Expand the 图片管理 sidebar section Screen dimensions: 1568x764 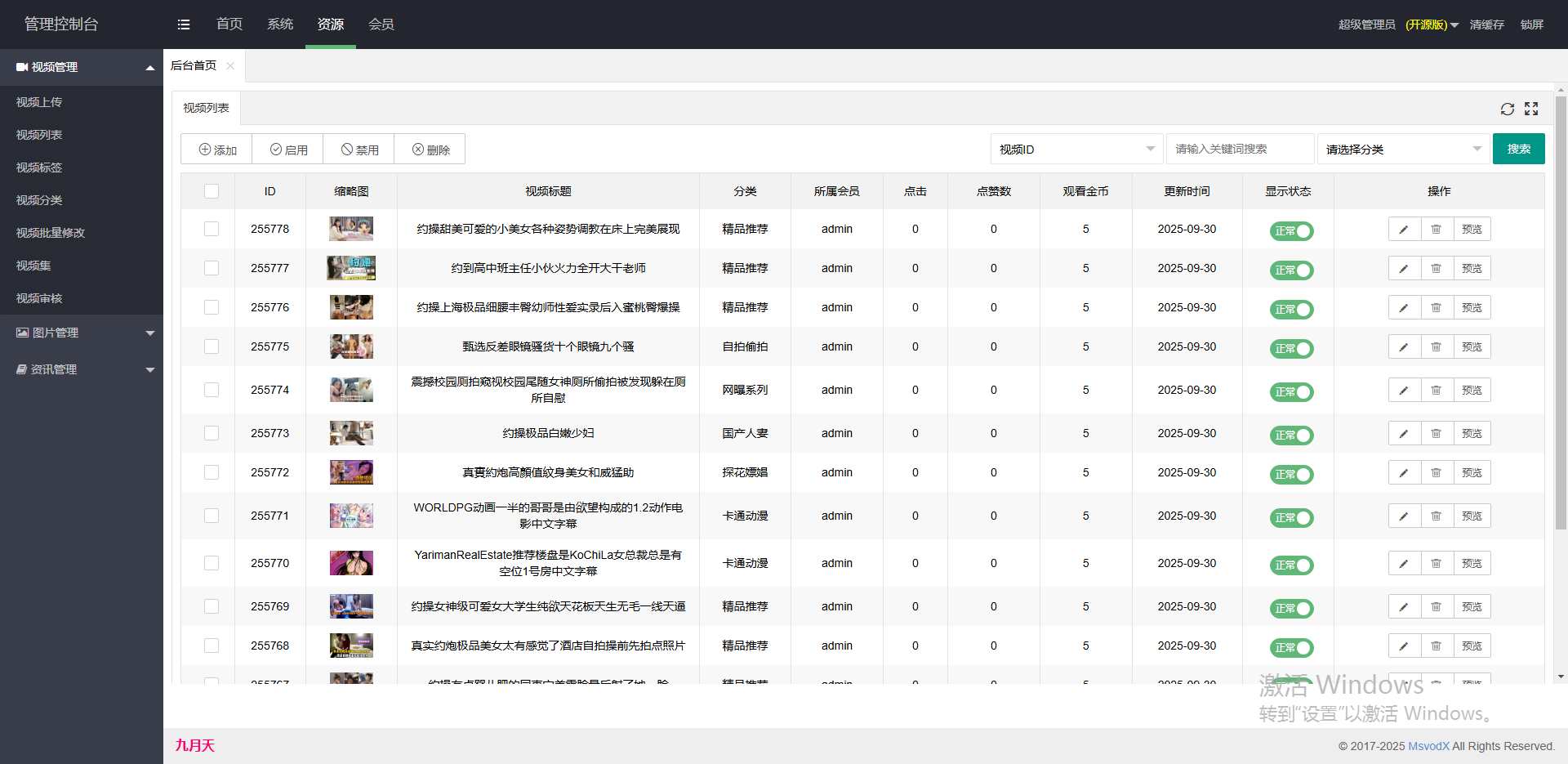click(82, 333)
